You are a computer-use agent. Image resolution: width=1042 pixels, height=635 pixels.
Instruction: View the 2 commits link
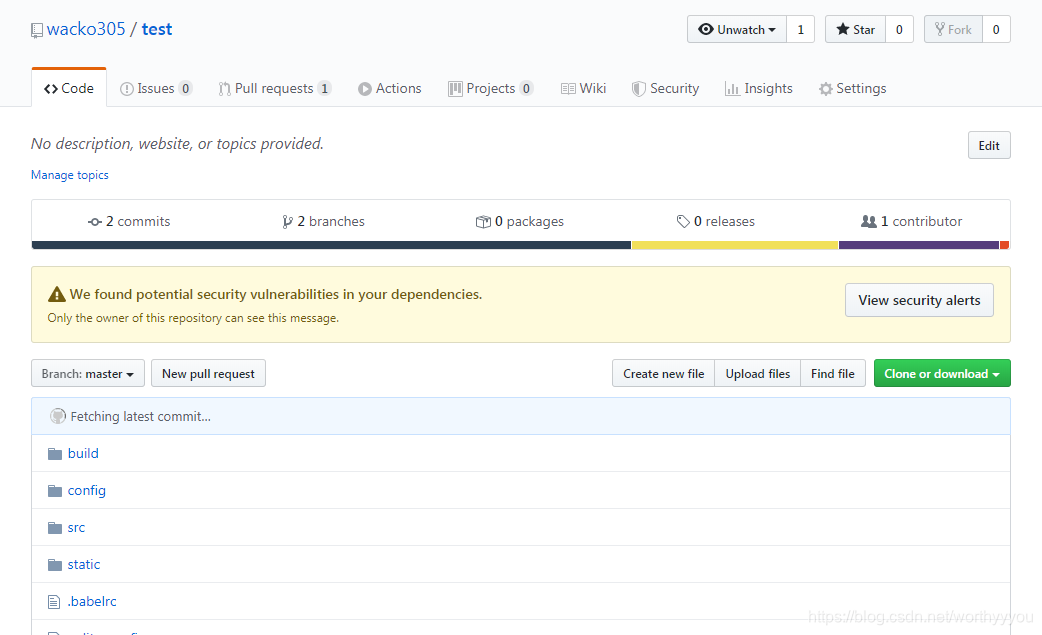pyautogui.click(x=129, y=221)
